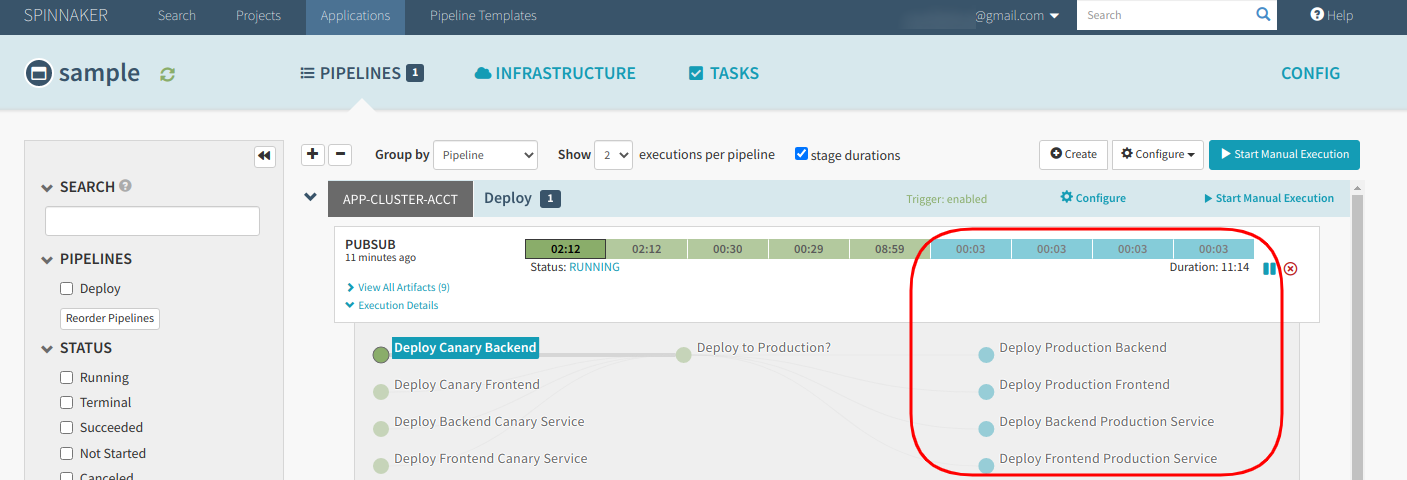Click the Create pipeline button

click(x=1073, y=154)
